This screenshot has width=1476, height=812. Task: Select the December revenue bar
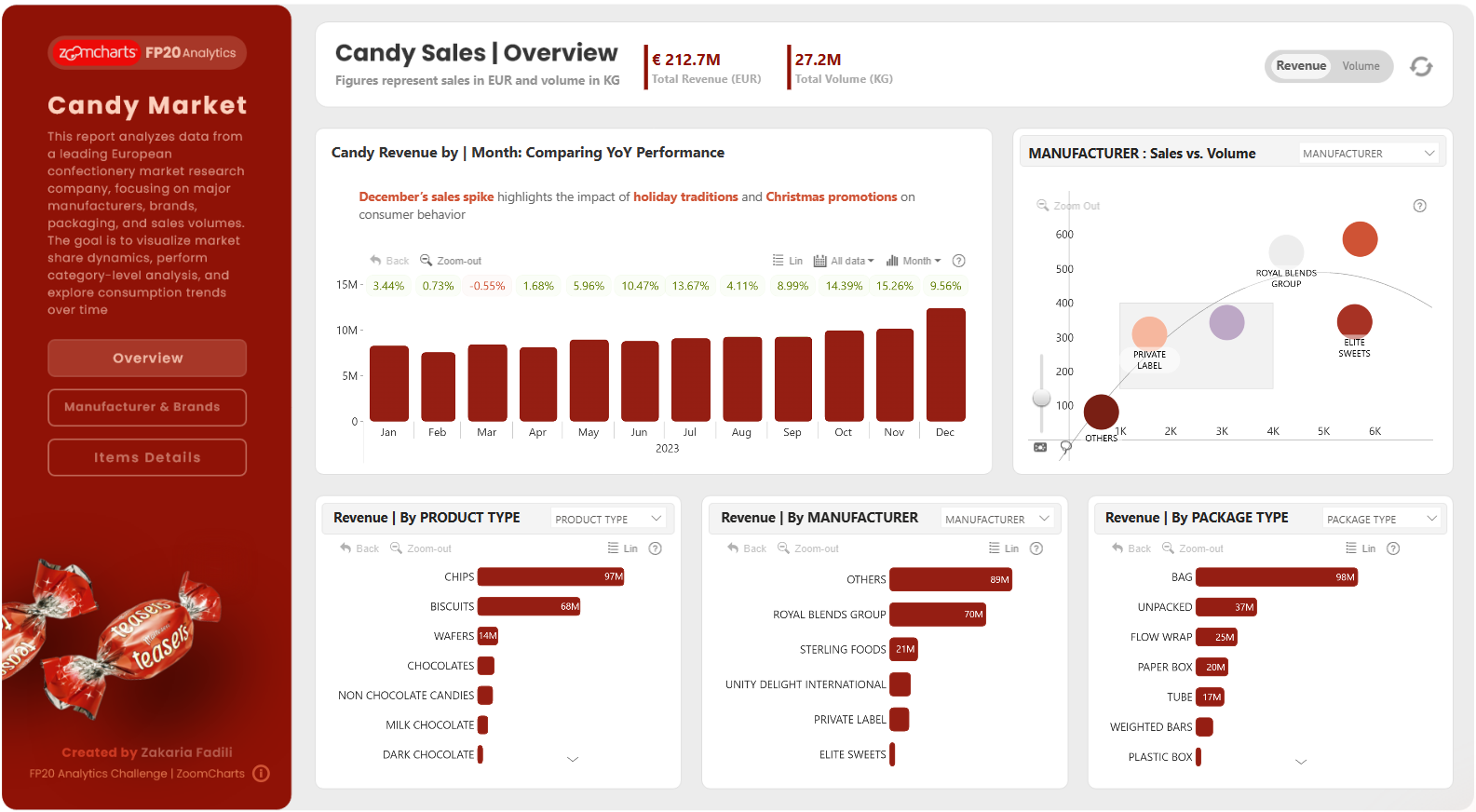tap(945, 365)
